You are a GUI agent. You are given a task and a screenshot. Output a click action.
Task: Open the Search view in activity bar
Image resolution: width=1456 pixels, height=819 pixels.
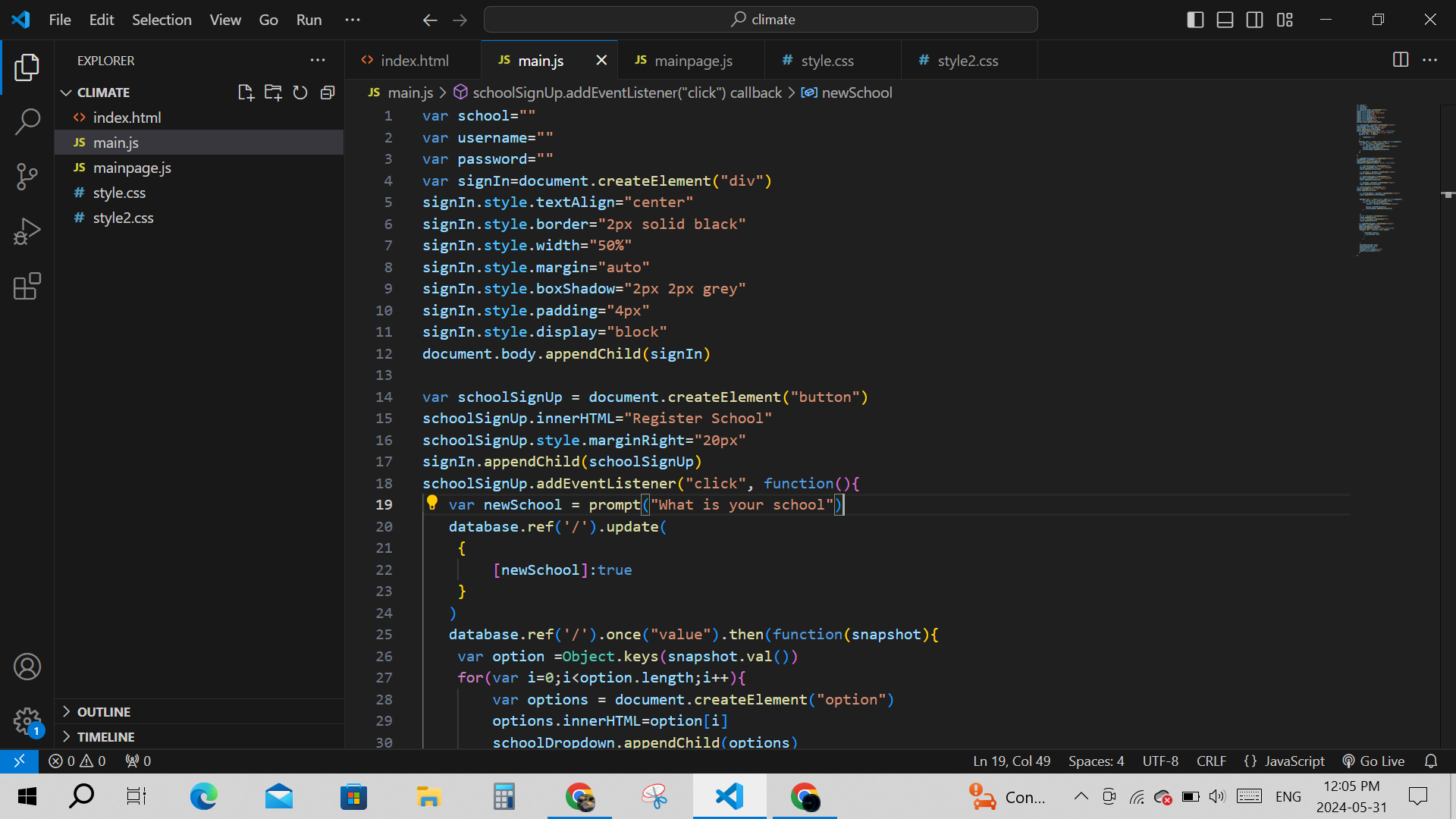[x=27, y=121]
